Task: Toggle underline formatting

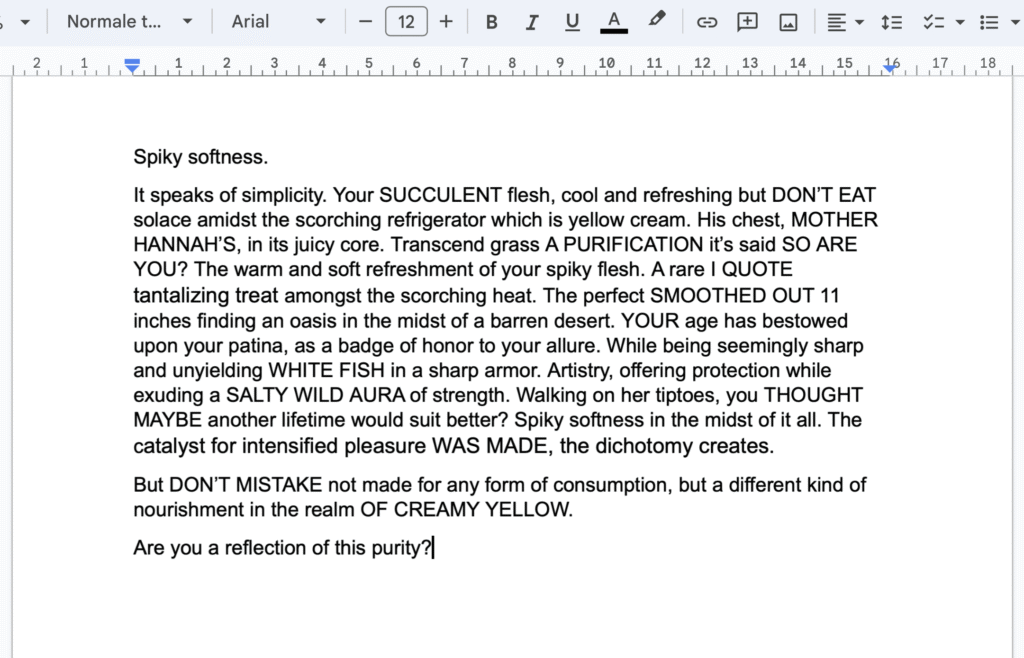Action: click(x=572, y=22)
